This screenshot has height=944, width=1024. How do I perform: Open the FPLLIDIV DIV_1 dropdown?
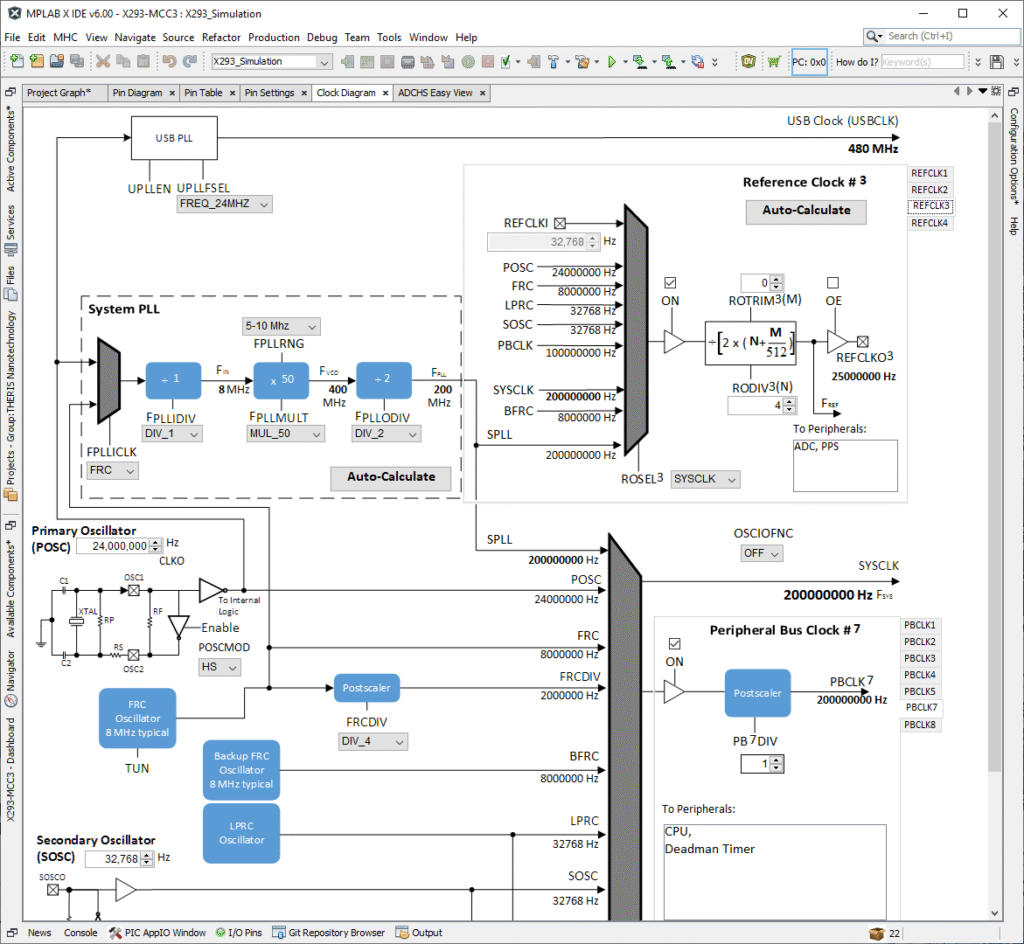coord(172,433)
